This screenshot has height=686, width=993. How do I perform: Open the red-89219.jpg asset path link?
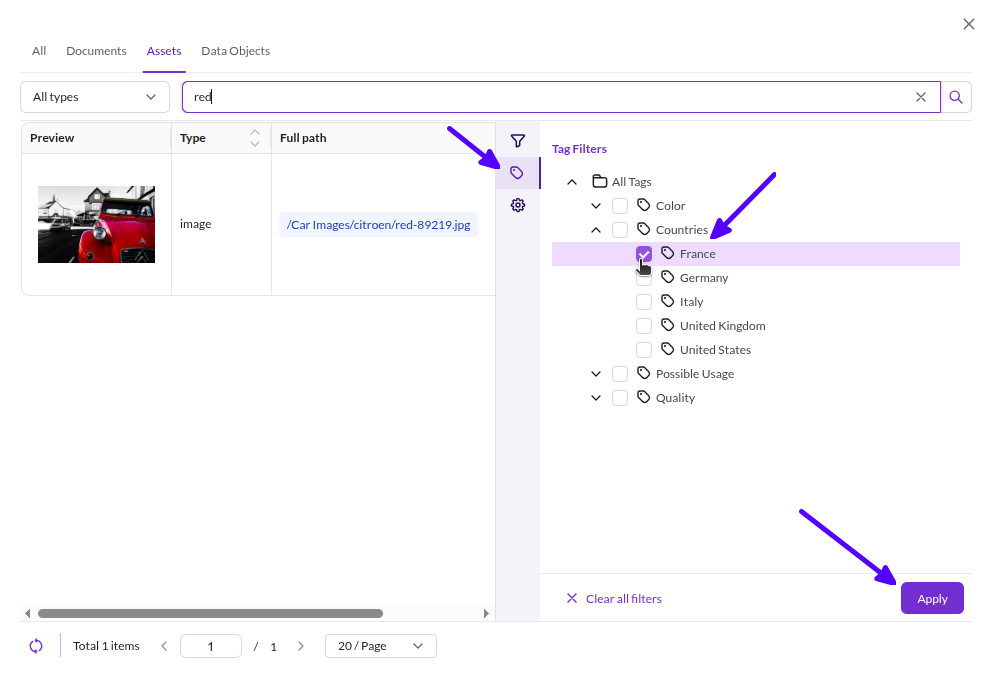[x=379, y=225]
